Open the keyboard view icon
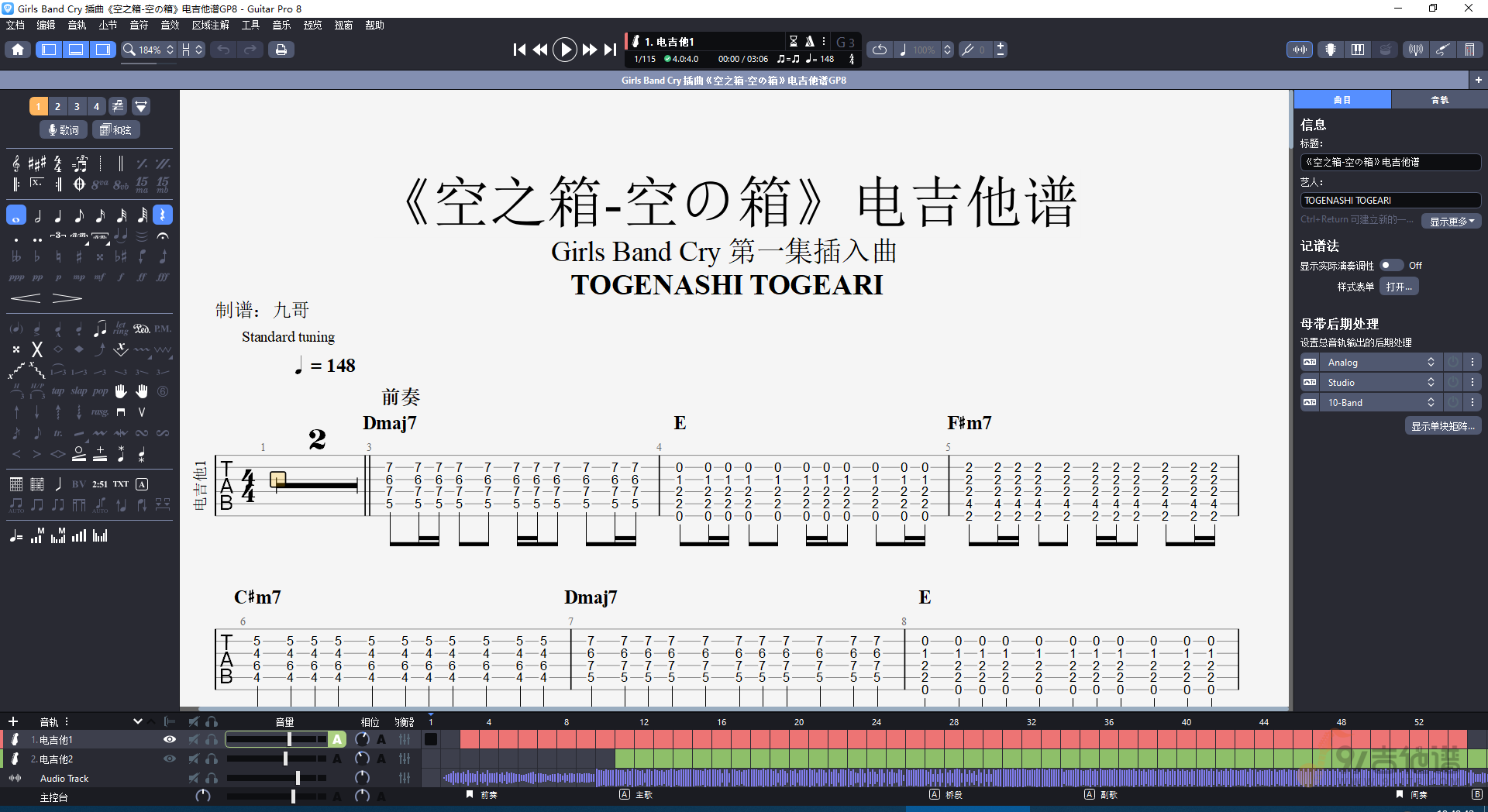The image size is (1488, 812). pyautogui.click(x=1358, y=50)
